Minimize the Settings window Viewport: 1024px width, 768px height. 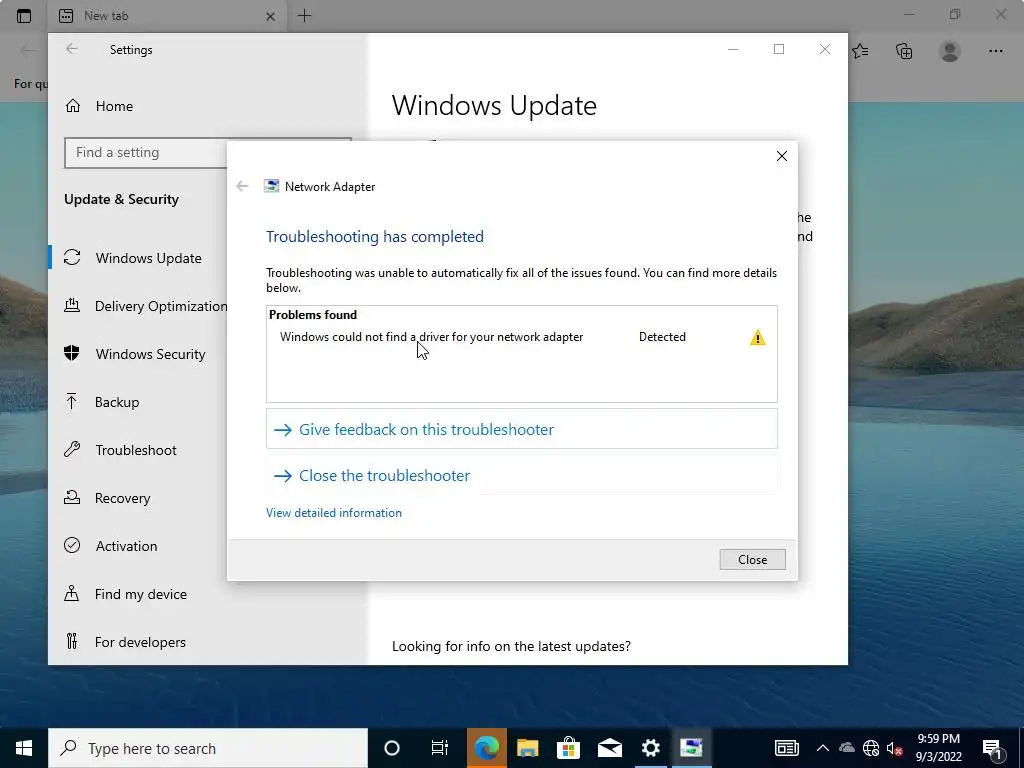[733, 49]
